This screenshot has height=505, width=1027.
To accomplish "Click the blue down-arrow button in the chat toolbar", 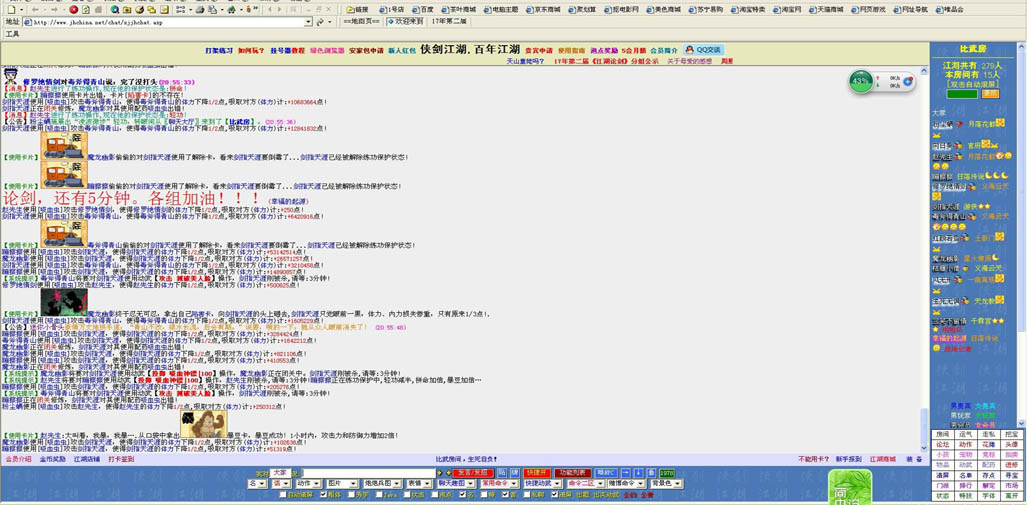I will tap(639, 472).
